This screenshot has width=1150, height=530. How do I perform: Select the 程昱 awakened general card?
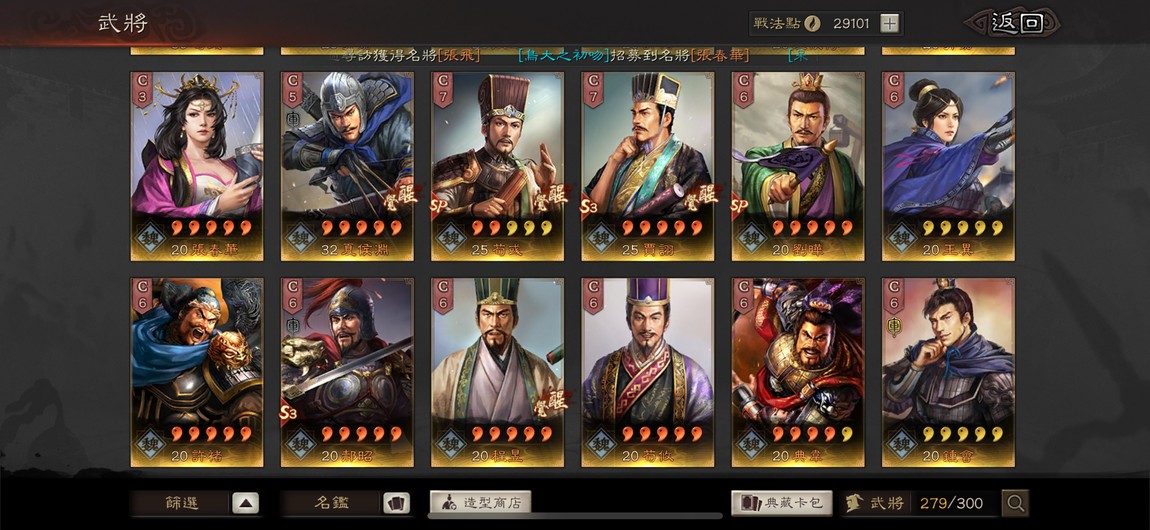point(497,372)
